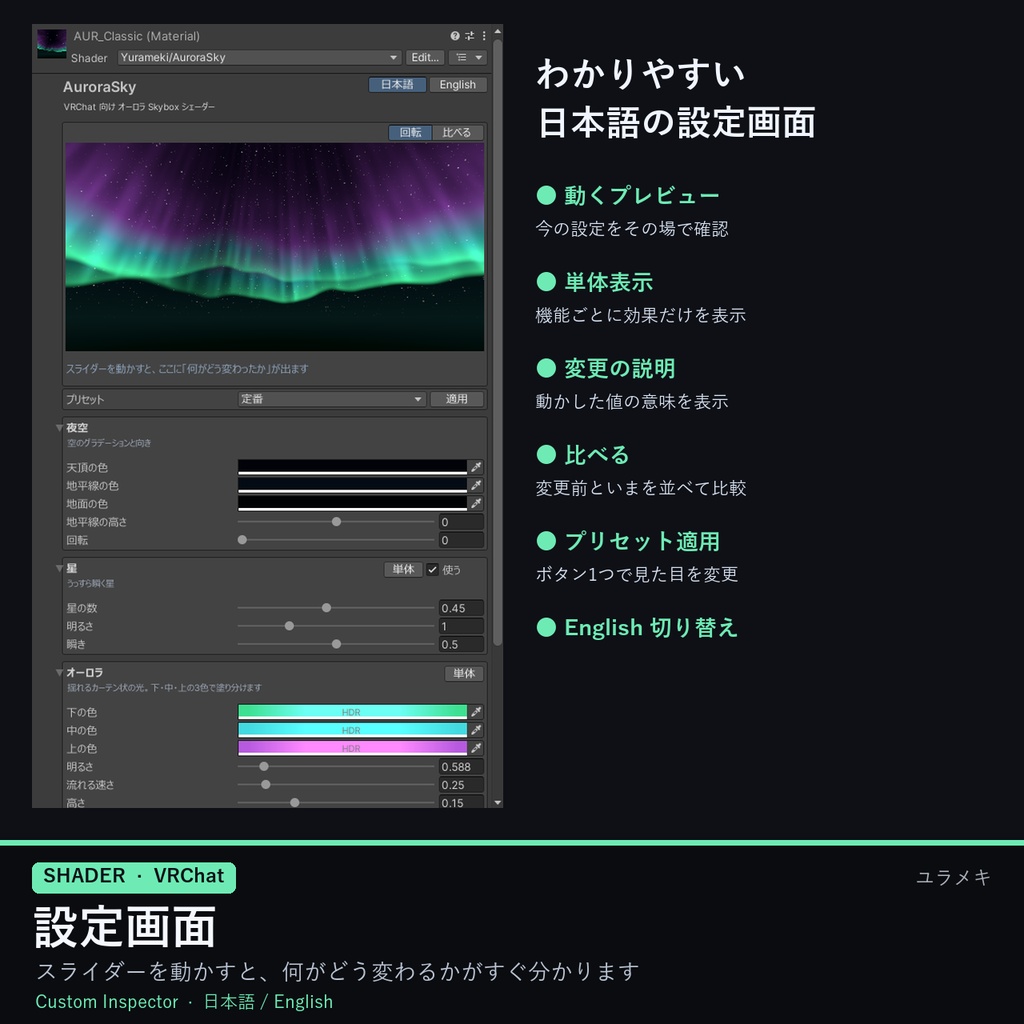Screen dimensions: 1024x1024
Task: Open the 上の色 HDR color swatch
Action: click(352, 748)
